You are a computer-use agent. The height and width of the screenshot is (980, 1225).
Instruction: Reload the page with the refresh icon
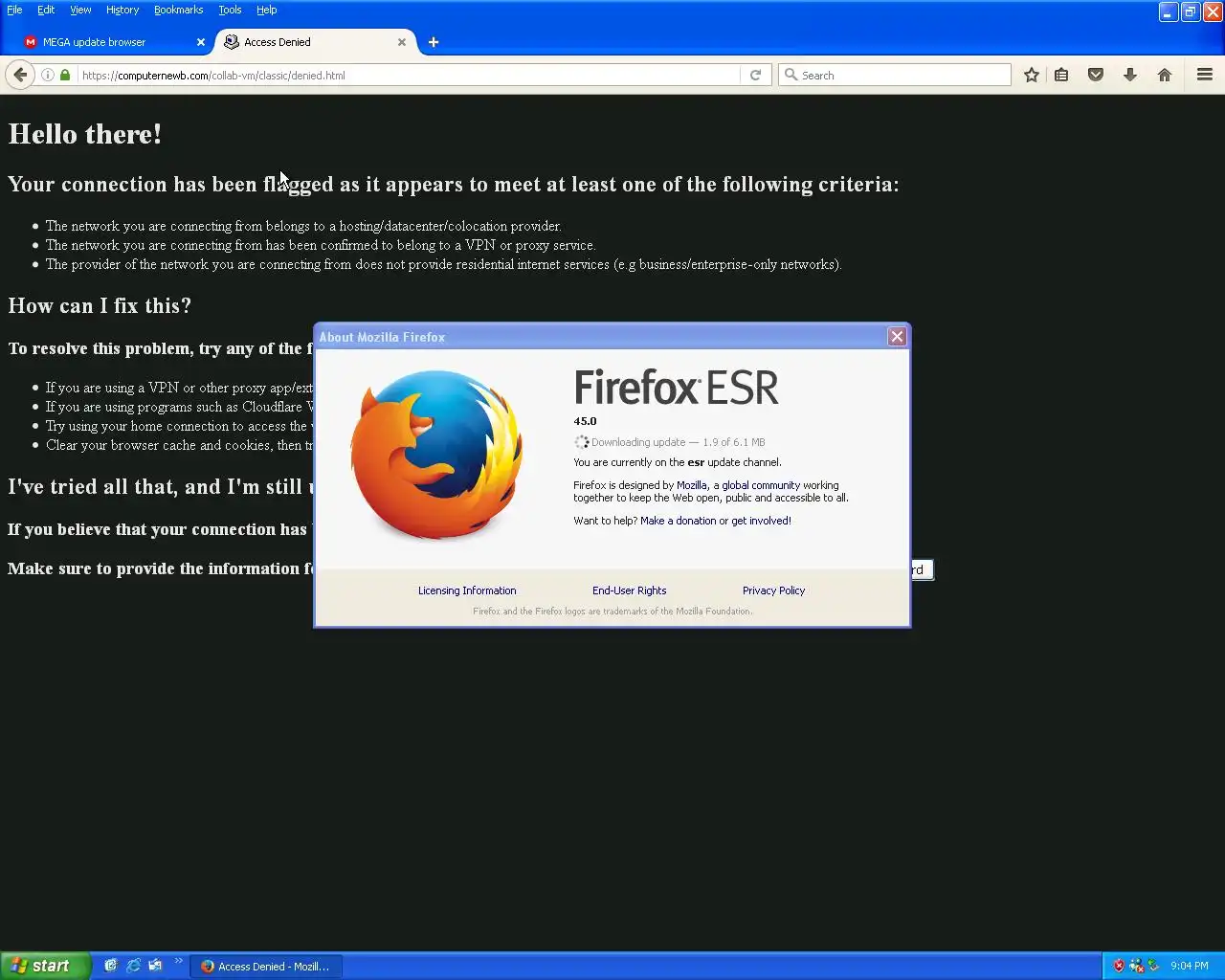pyautogui.click(x=755, y=75)
